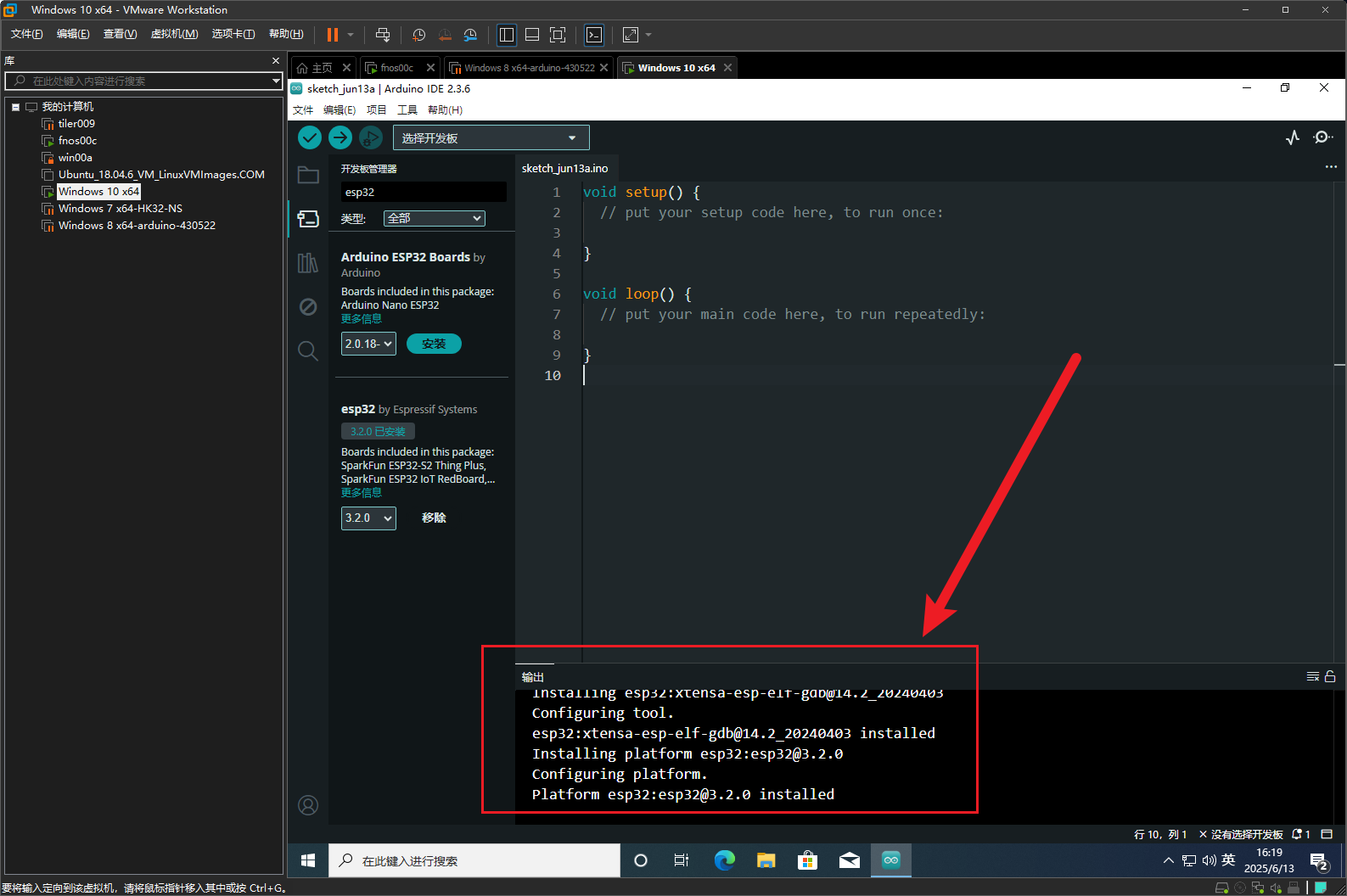The height and width of the screenshot is (896, 1347).
Task: Open the VMware 文件(F) menu
Action: coord(26,34)
